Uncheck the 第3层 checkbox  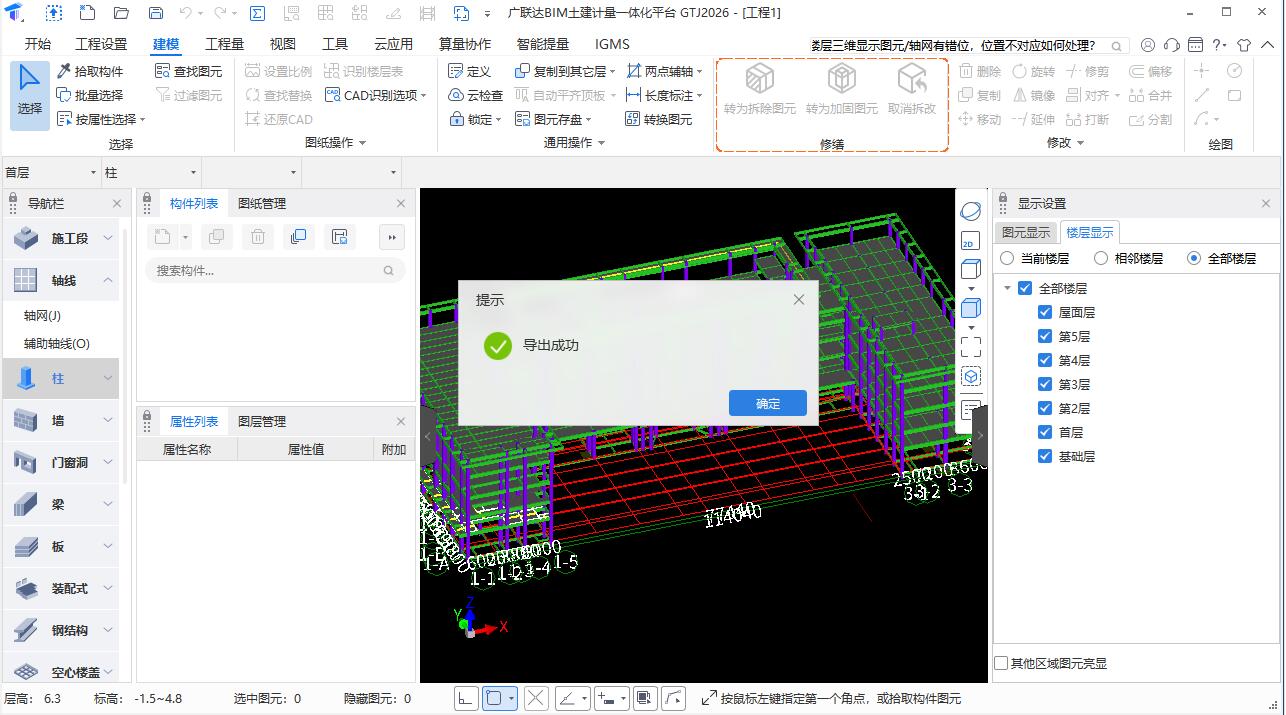pos(1045,384)
